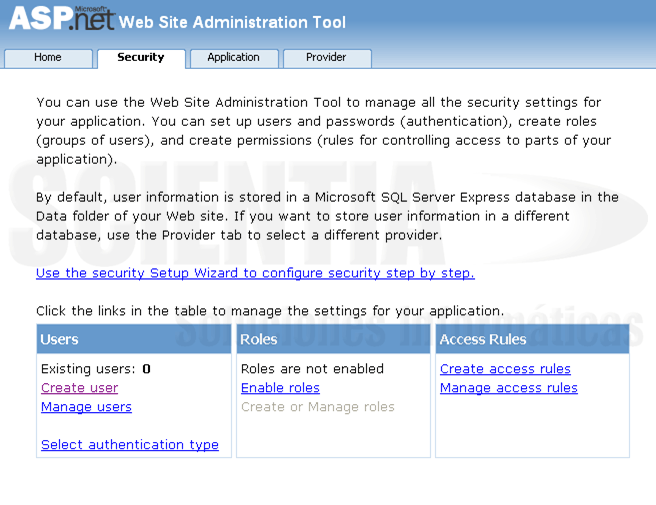Viewport: 656px width, 505px height.
Task: Open the Manage users link
Action: (86, 407)
